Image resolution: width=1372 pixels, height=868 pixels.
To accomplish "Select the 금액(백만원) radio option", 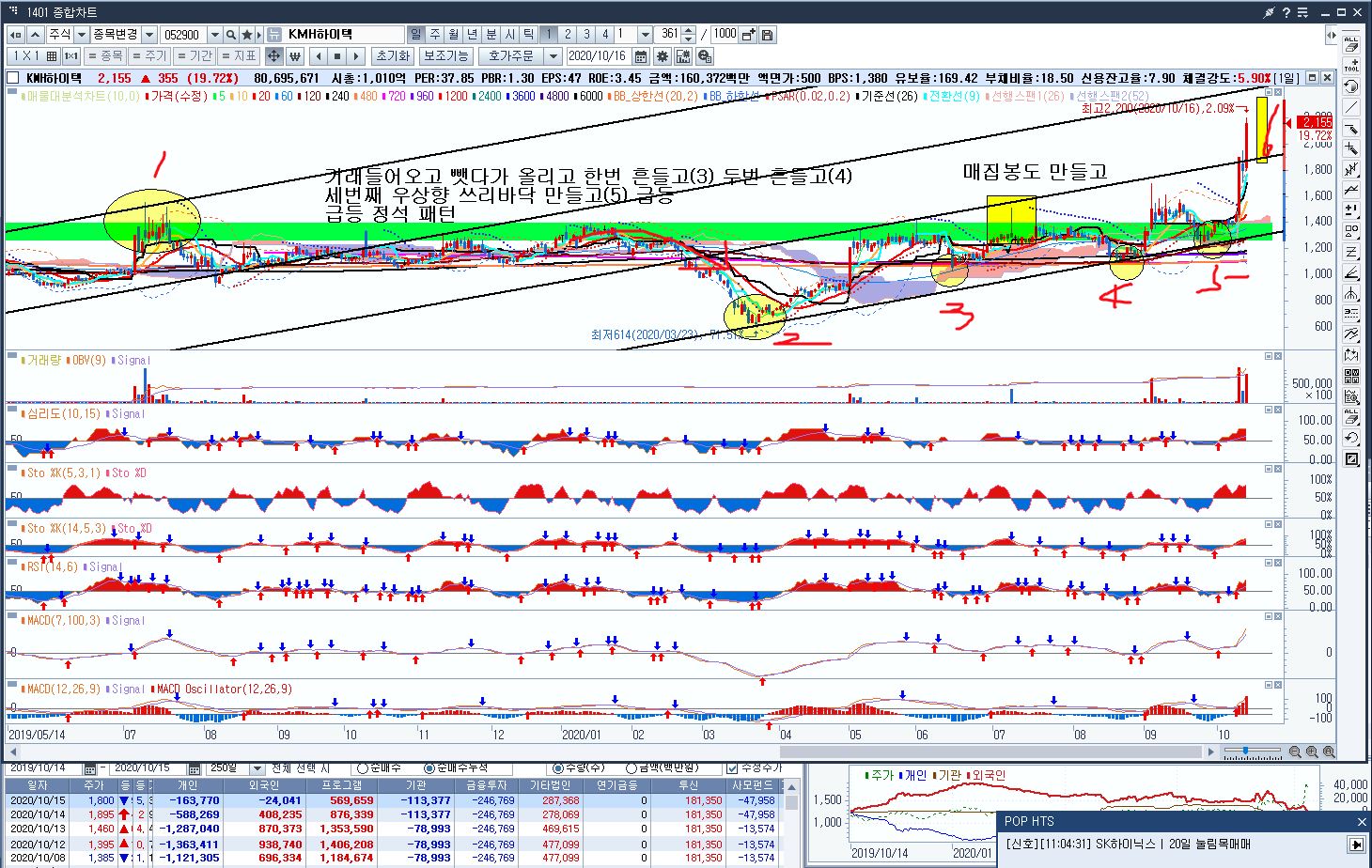I will tap(631, 768).
